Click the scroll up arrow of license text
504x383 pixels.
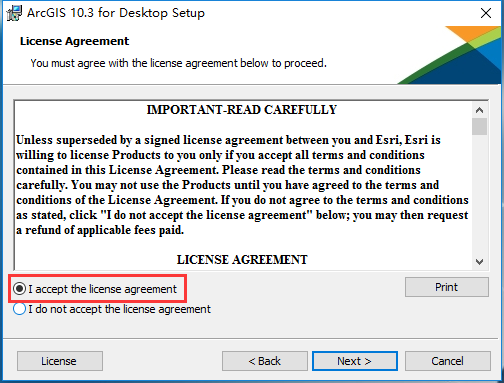click(479, 110)
